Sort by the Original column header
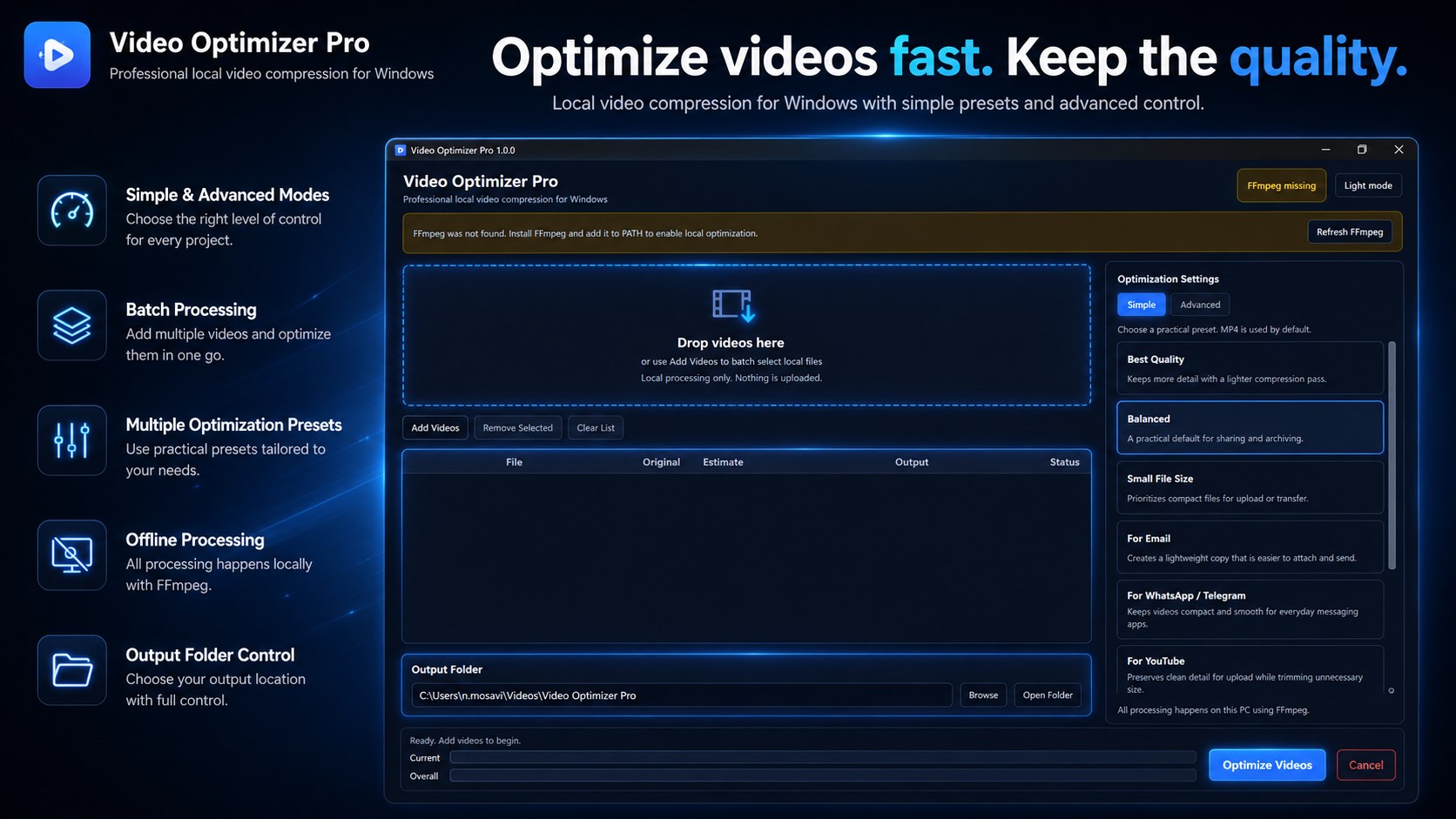The width and height of the screenshot is (1456, 819). pos(661,462)
